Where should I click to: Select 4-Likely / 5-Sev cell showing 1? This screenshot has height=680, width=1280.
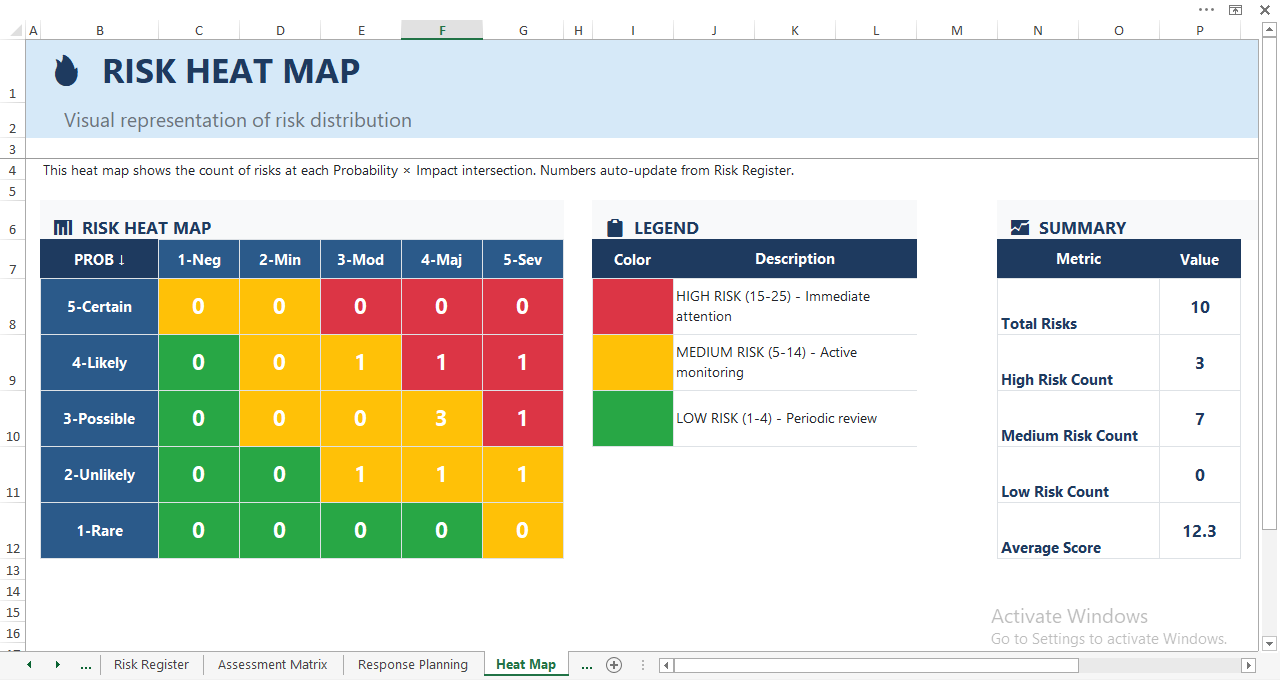tap(523, 363)
